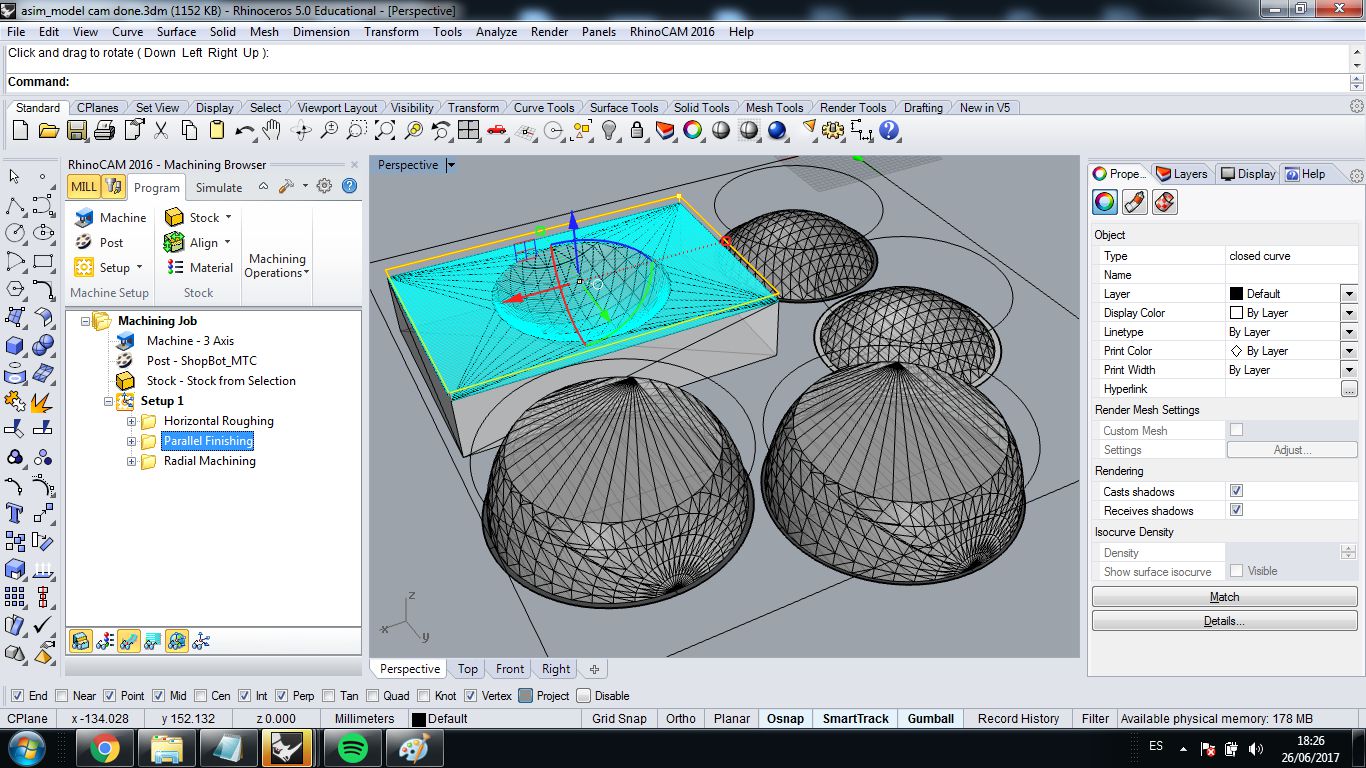This screenshot has height=768, width=1366.
Task: Click the Cut scissors icon
Action: click(x=161, y=130)
